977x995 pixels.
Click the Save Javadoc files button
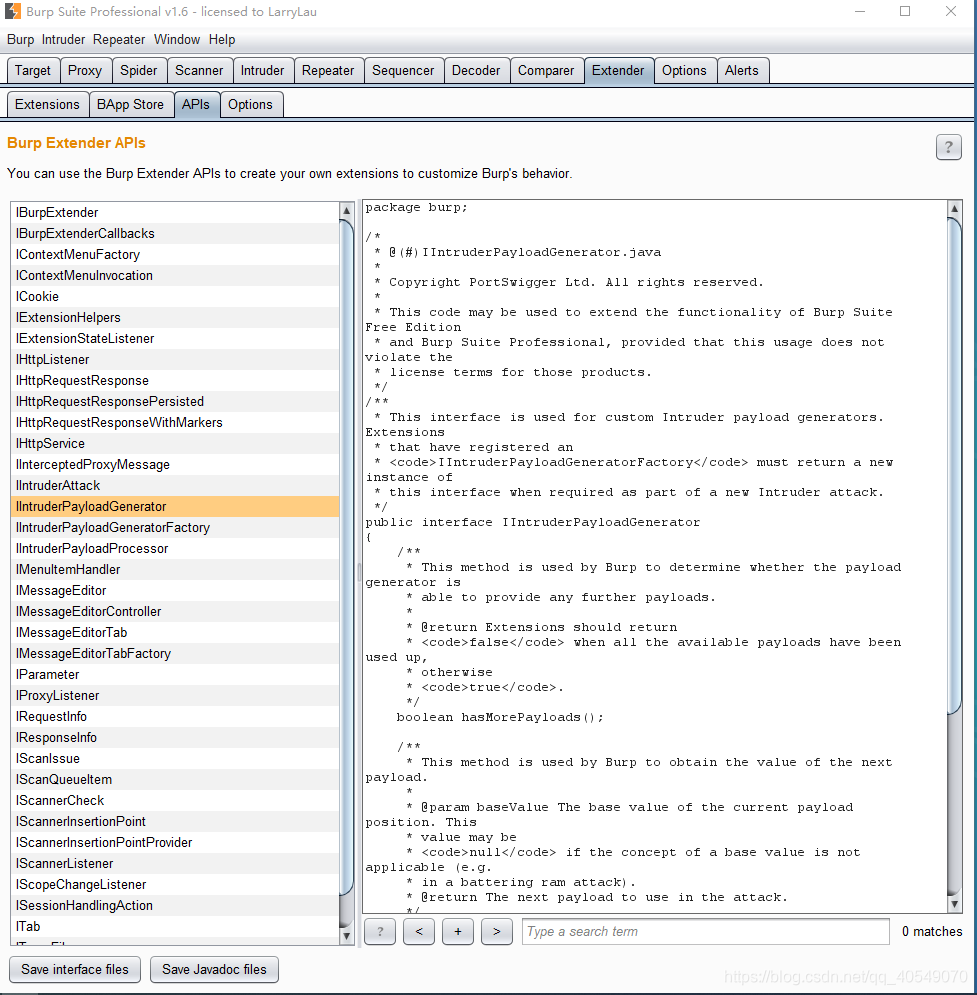pyautogui.click(x=214, y=970)
